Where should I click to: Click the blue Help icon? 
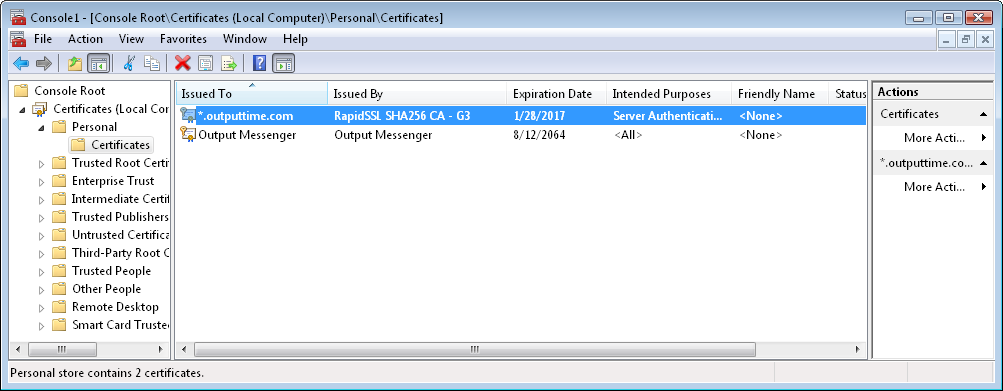pyautogui.click(x=259, y=63)
